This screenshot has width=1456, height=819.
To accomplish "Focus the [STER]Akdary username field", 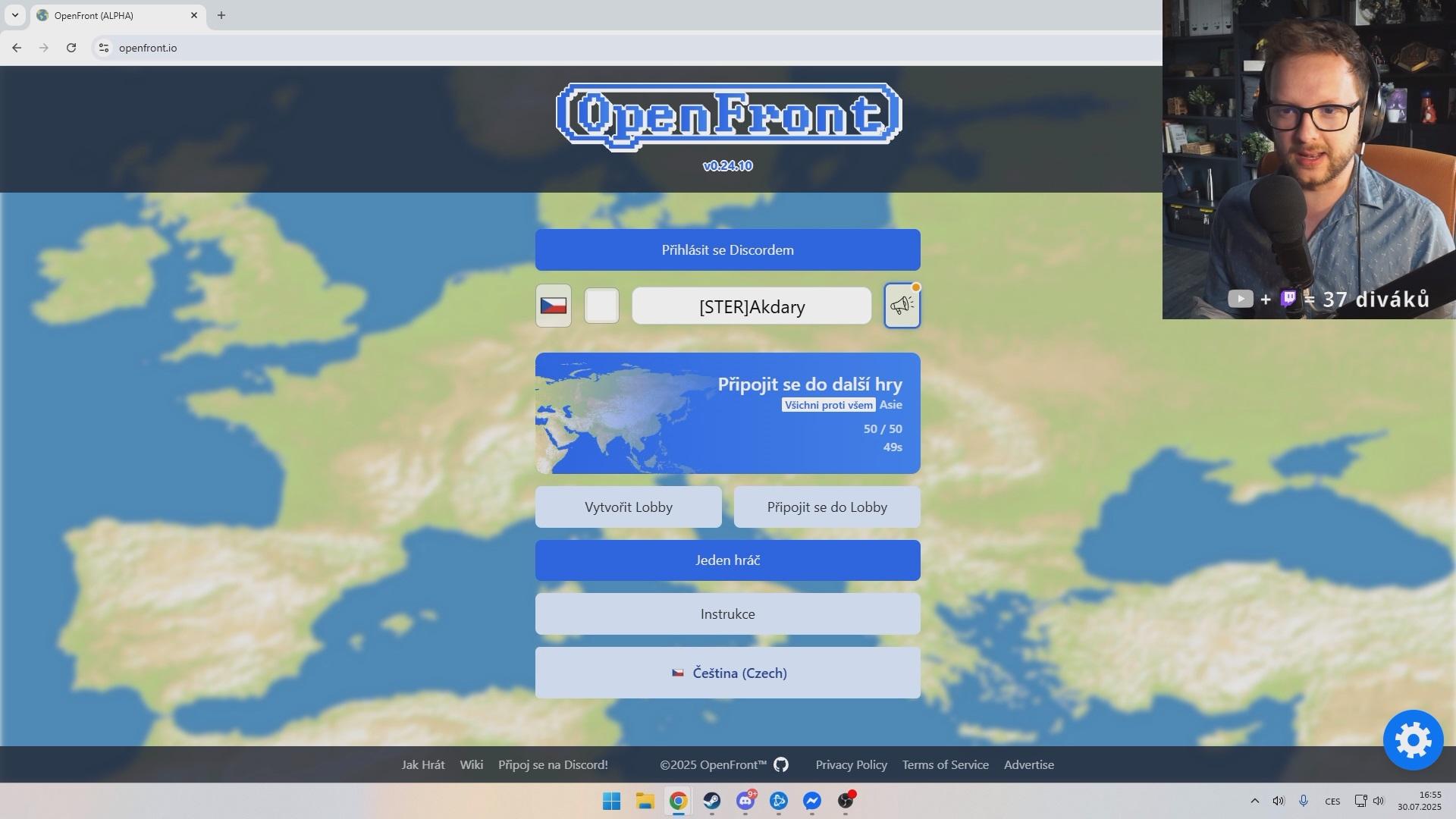I will coord(752,306).
